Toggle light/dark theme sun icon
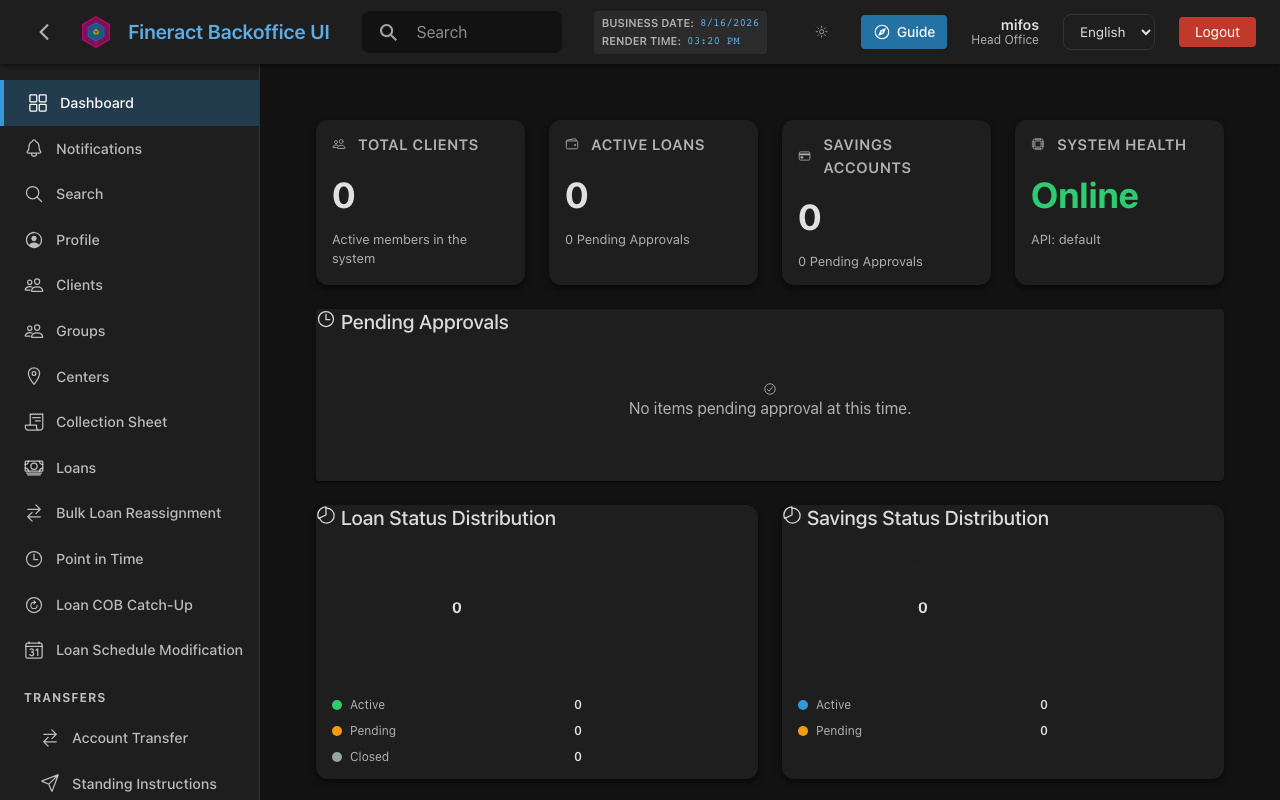 click(821, 32)
